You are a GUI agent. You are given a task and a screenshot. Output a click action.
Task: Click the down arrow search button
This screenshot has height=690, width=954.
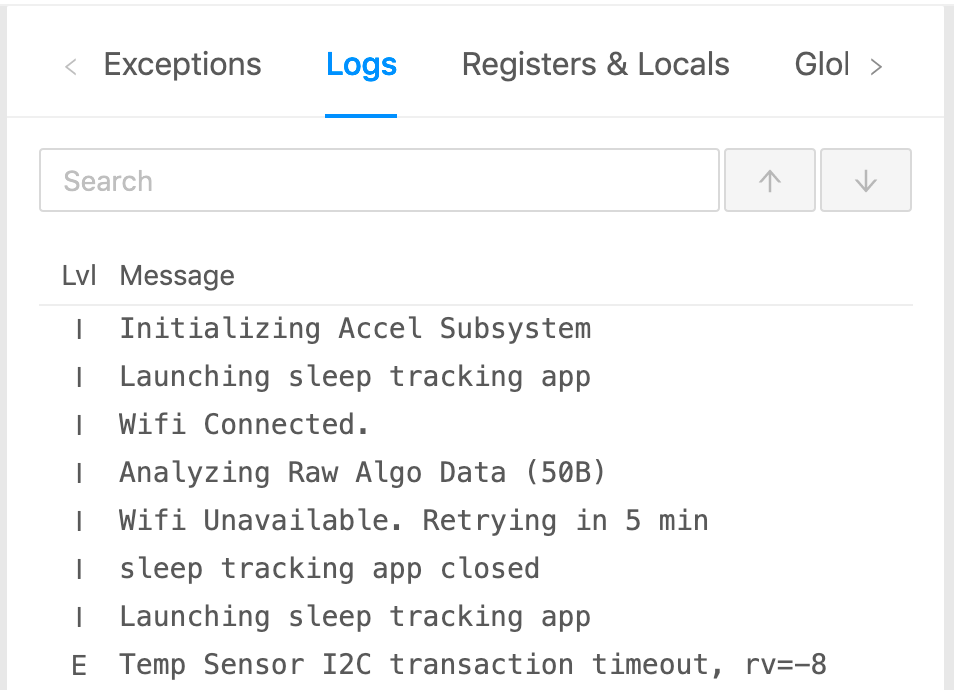click(x=865, y=181)
